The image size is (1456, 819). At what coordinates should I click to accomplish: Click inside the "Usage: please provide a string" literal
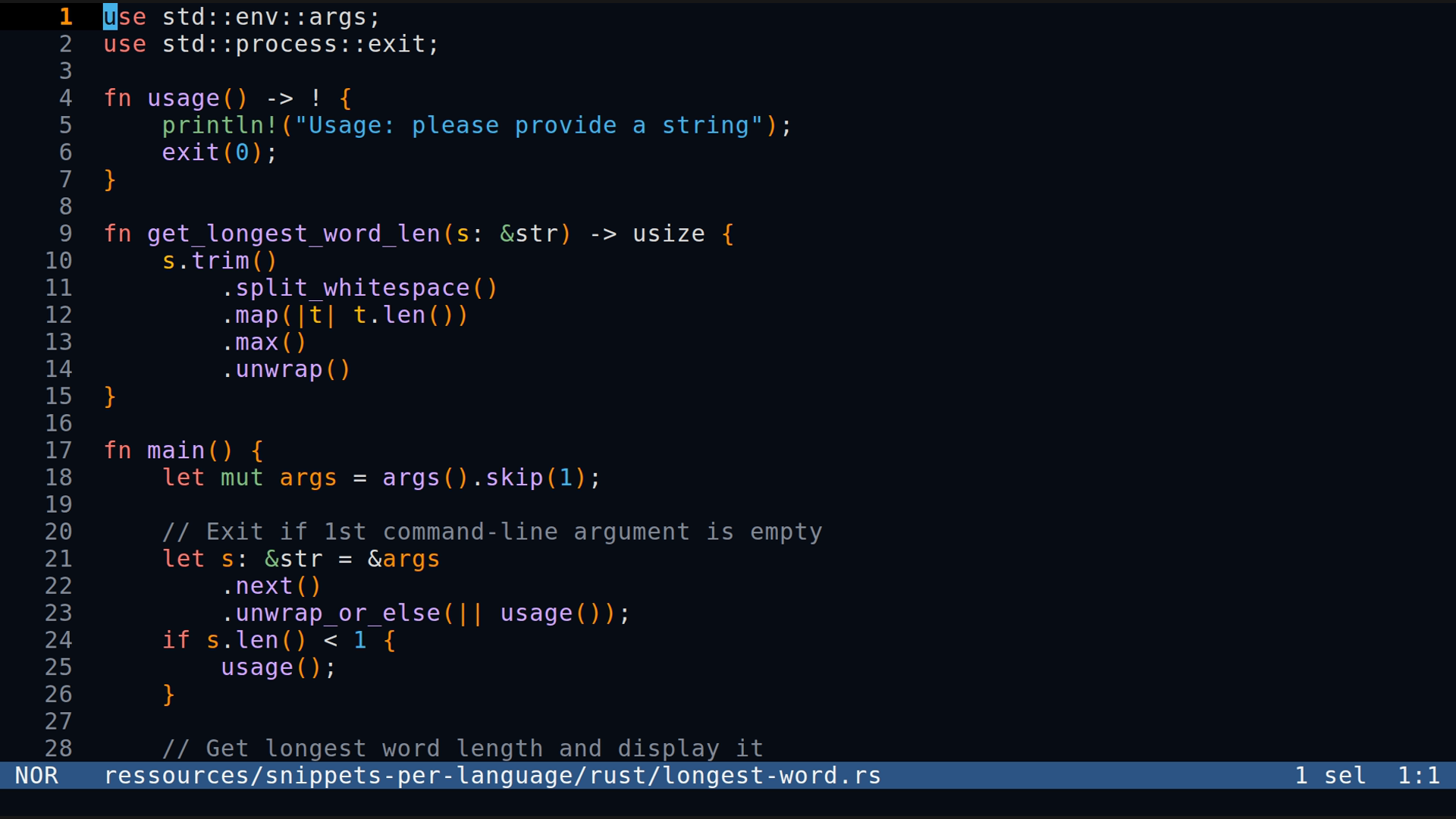pyautogui.click(x=528, y=126)
